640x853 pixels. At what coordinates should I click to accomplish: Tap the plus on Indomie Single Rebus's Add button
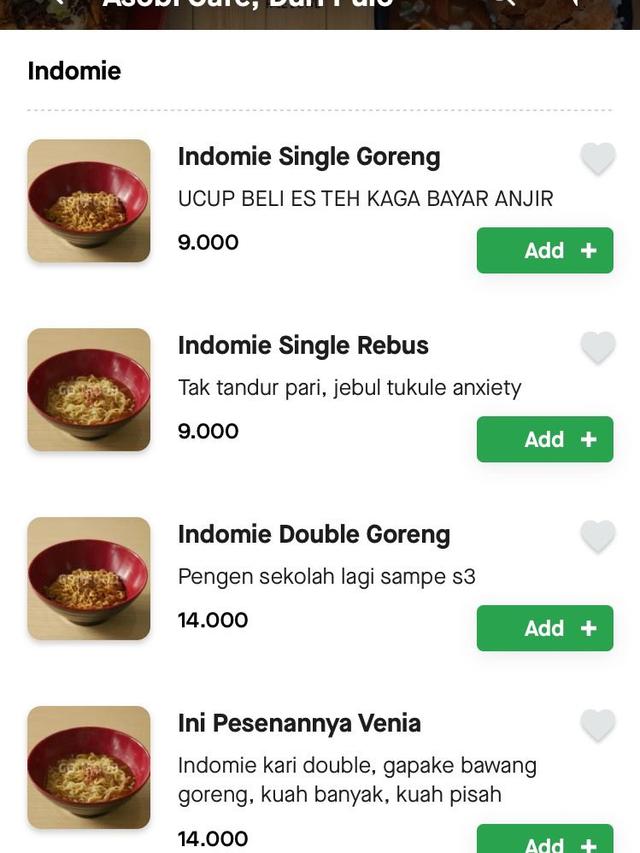[x=587, y=439]
